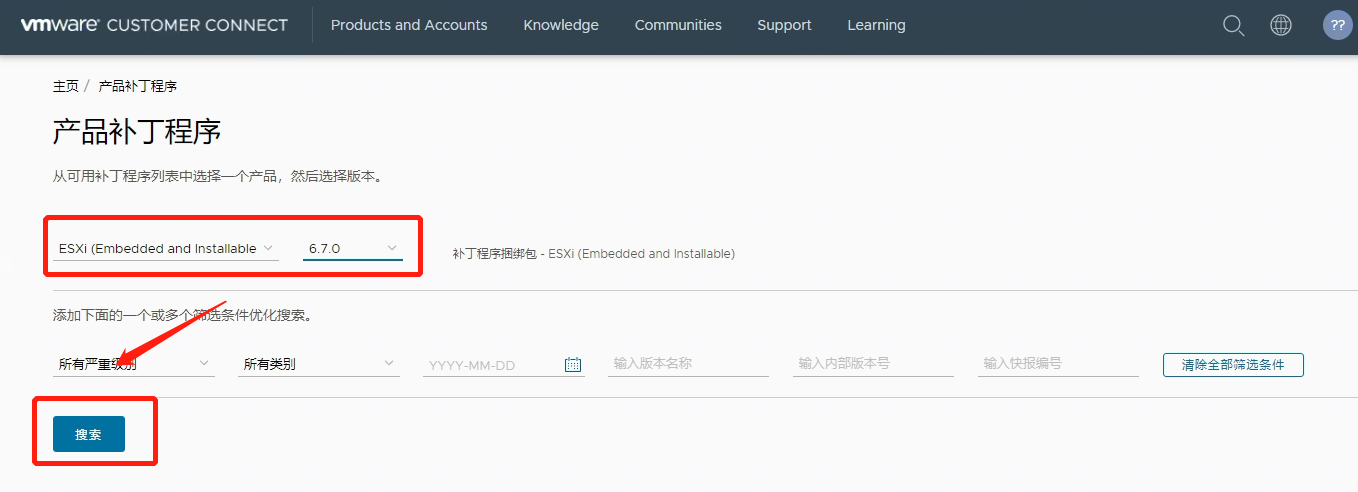Expand the ESXi (Embedded and Installable) product dropdown
This screenshot has height=492, width=1358.
tap(166, 248)
